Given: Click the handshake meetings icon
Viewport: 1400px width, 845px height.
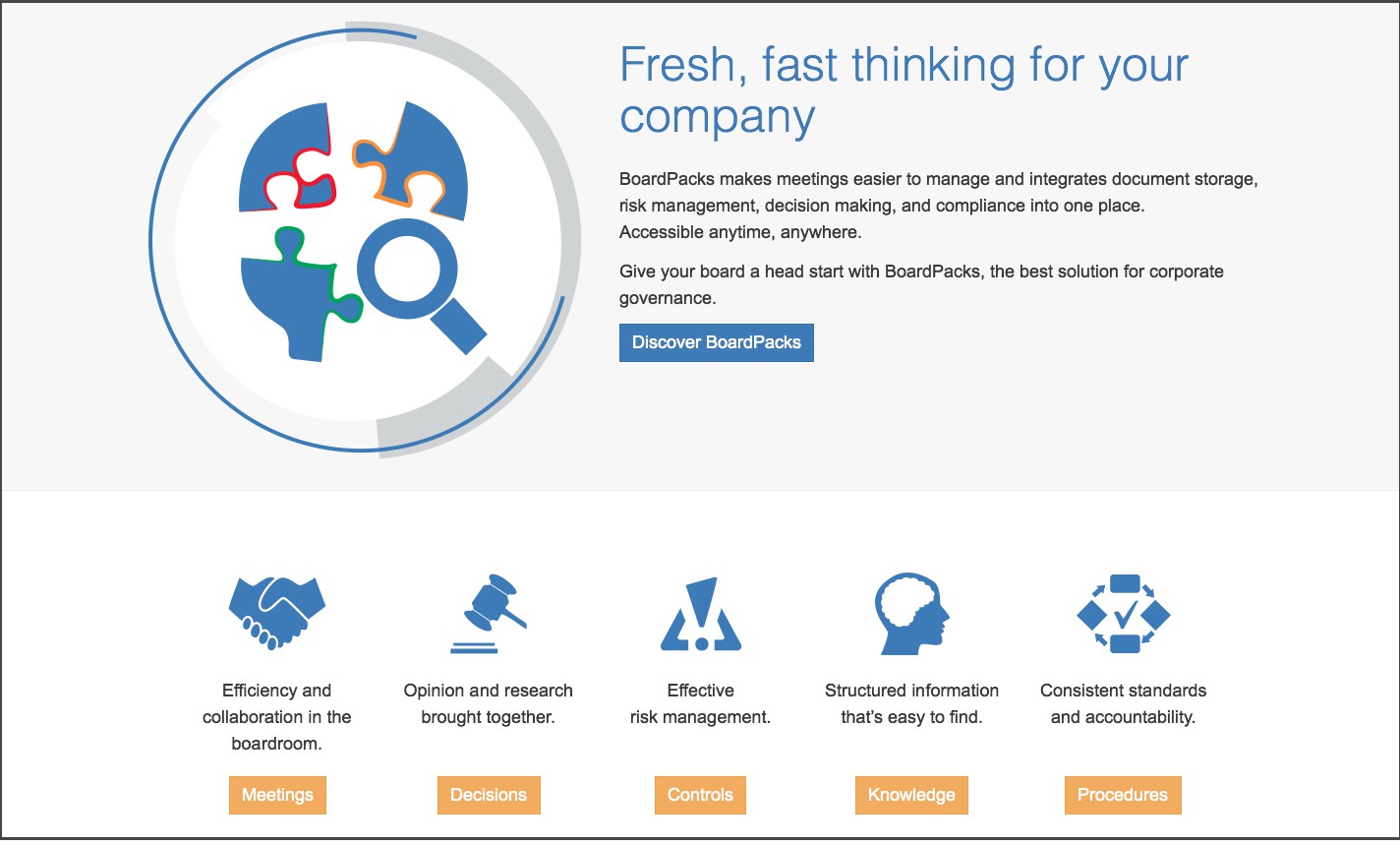Looking at the screenshot, I should click(x=276, y=611).
